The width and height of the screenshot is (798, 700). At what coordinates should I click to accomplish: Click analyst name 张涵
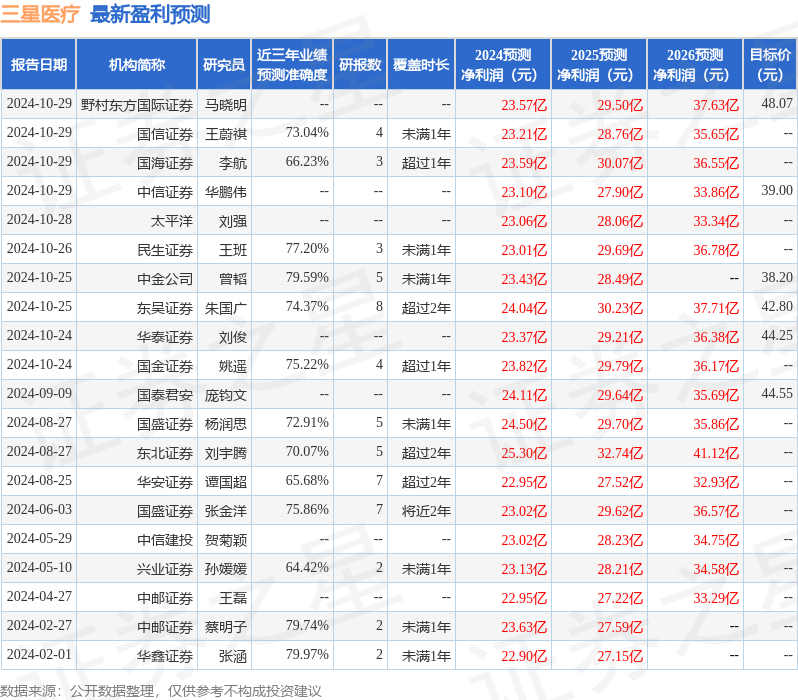click(x=233, y=657)
